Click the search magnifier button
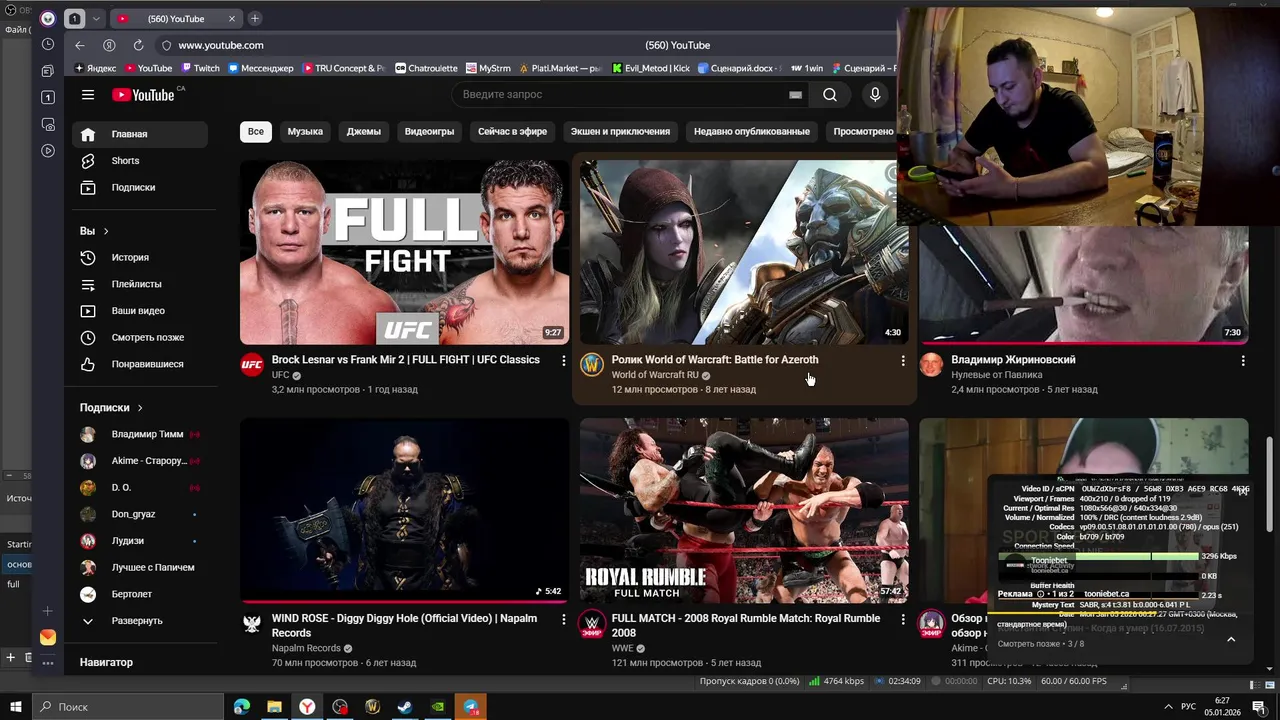The image size is (1280, 720). click(830, 95)
